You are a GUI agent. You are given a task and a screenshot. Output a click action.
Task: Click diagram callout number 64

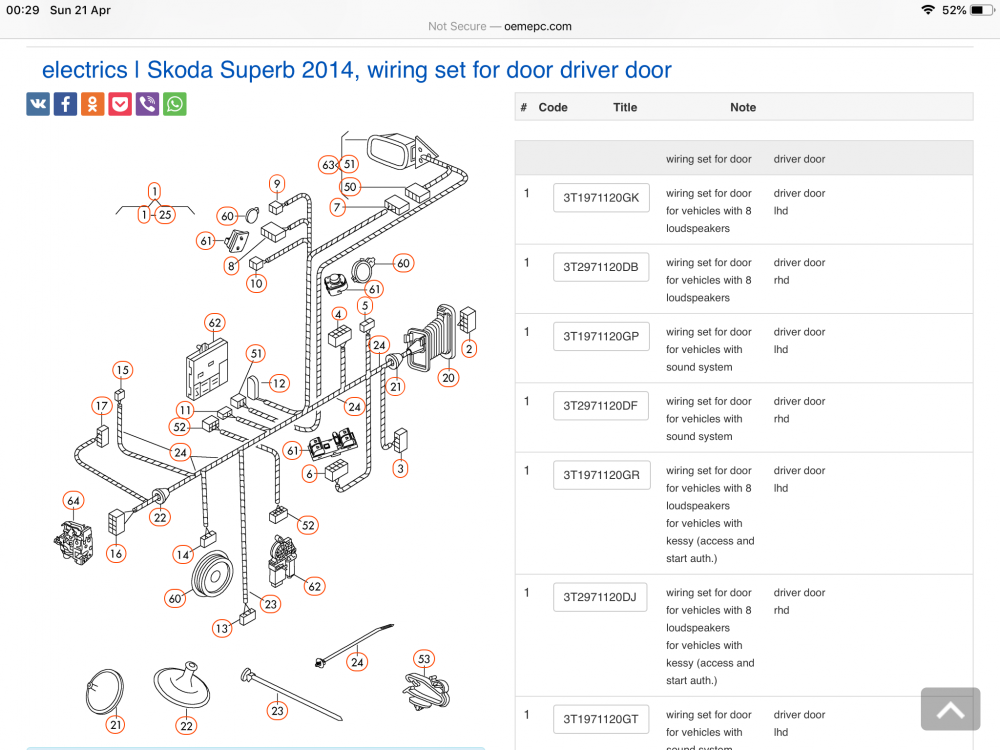click(x=73, y=501)
